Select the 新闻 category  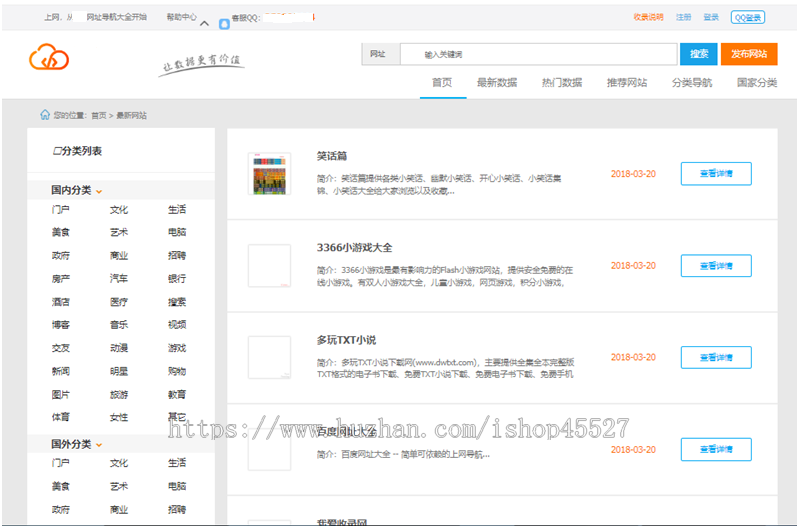pyautogui.click(x=61, y=371)
